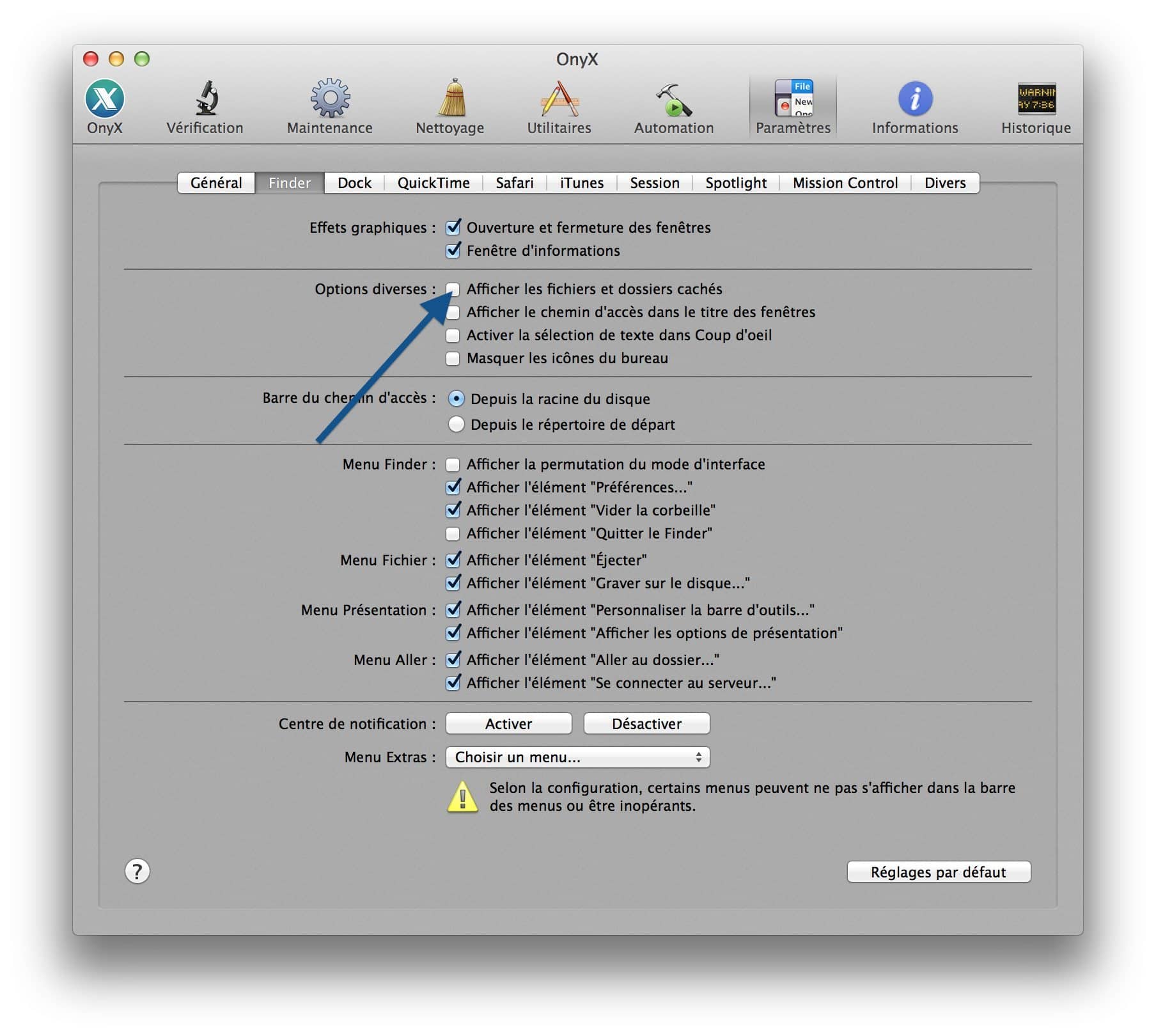Switch to the Mission Control tab
This screenshot has height=1036, width=1156.
845,183
